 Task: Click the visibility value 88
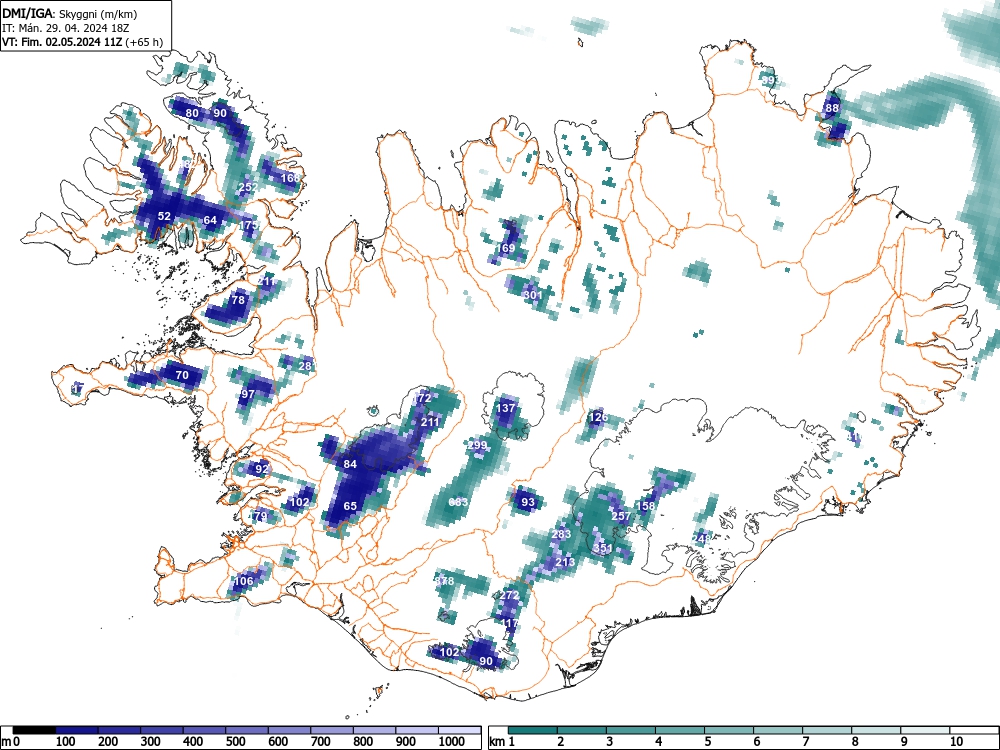[832, 108]
